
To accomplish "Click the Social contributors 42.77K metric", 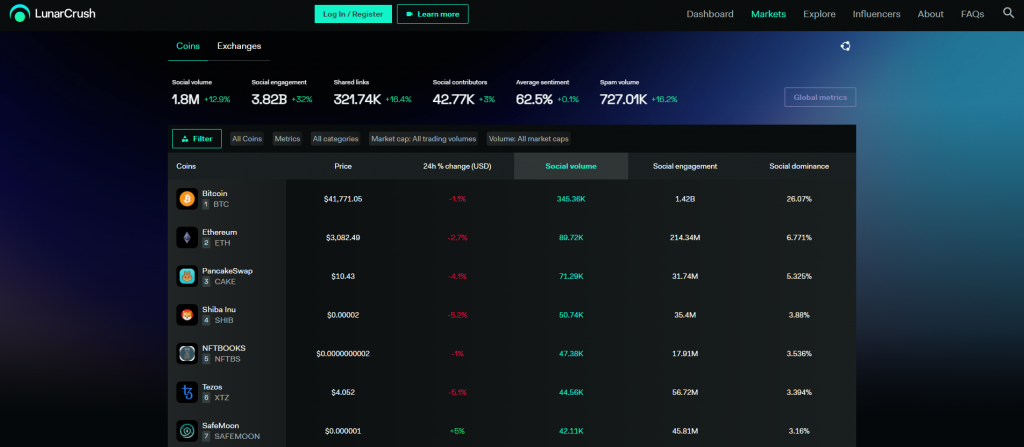I will coord(465,93).
